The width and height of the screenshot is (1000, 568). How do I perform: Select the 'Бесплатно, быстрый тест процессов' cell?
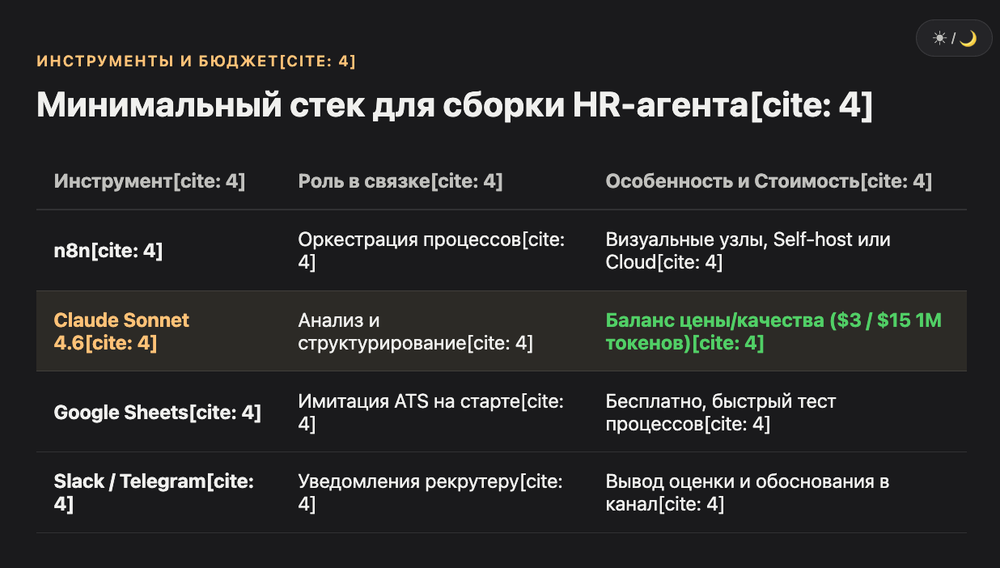tap(777, 412)
